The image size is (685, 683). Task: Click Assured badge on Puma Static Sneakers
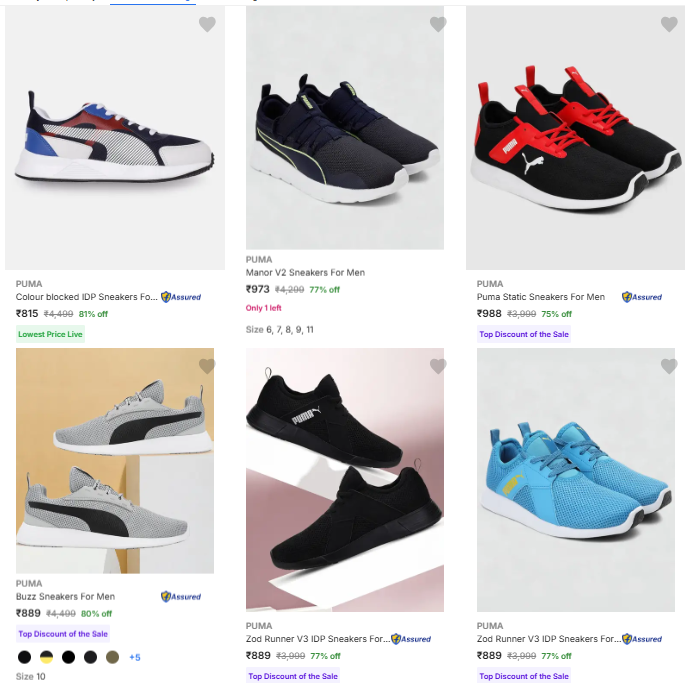(642, 297)
